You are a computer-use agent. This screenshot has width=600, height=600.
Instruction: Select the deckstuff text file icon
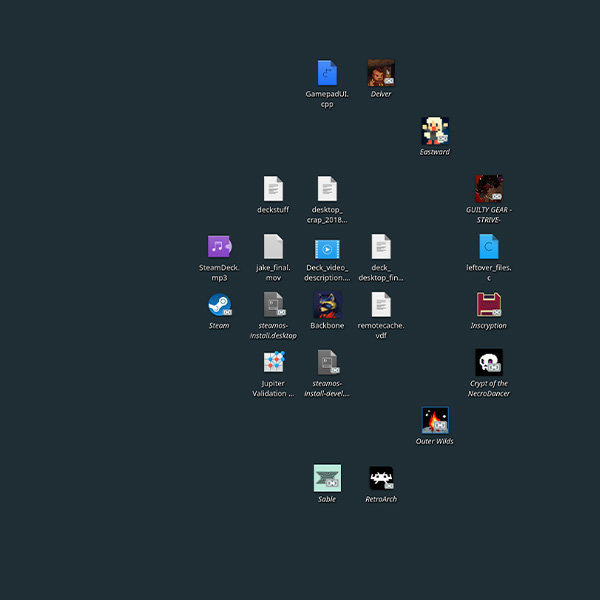point(273,188)
